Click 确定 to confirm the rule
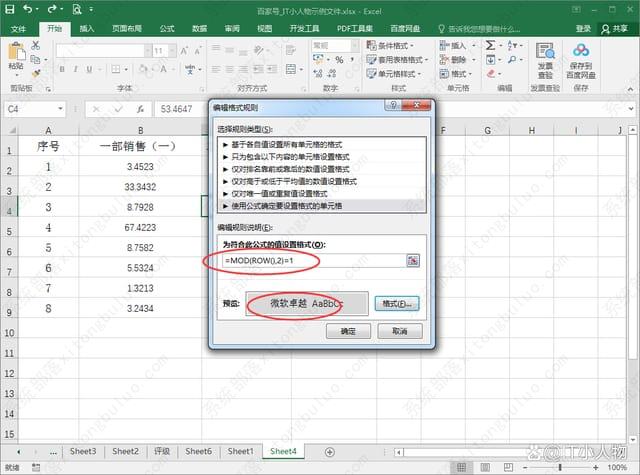Viewport: 640px width, 475px height. coord(348,331)
